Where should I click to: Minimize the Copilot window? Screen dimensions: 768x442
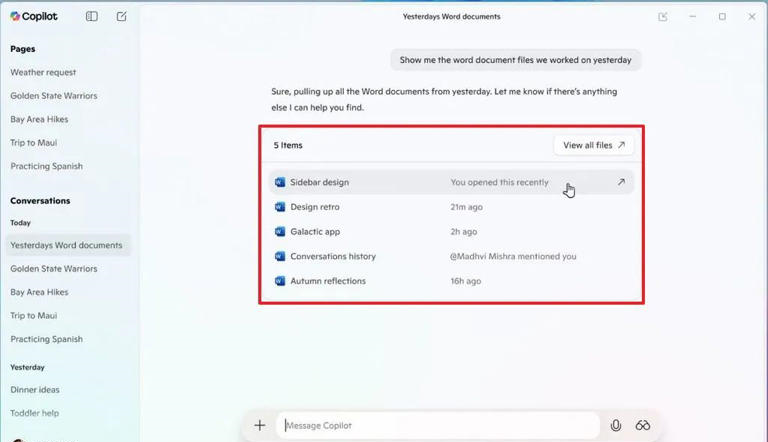pyautogui.click(x=693, y=17)
